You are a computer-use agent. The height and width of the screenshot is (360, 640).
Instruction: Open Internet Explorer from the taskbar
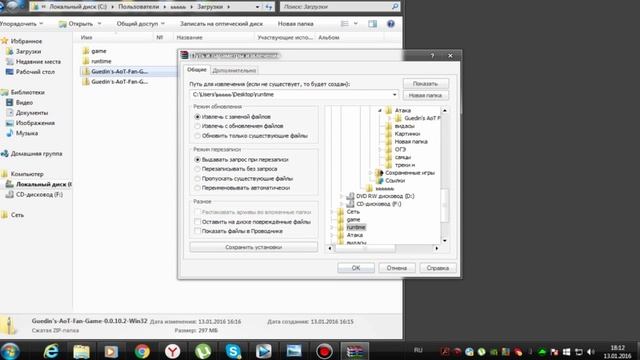51,351
